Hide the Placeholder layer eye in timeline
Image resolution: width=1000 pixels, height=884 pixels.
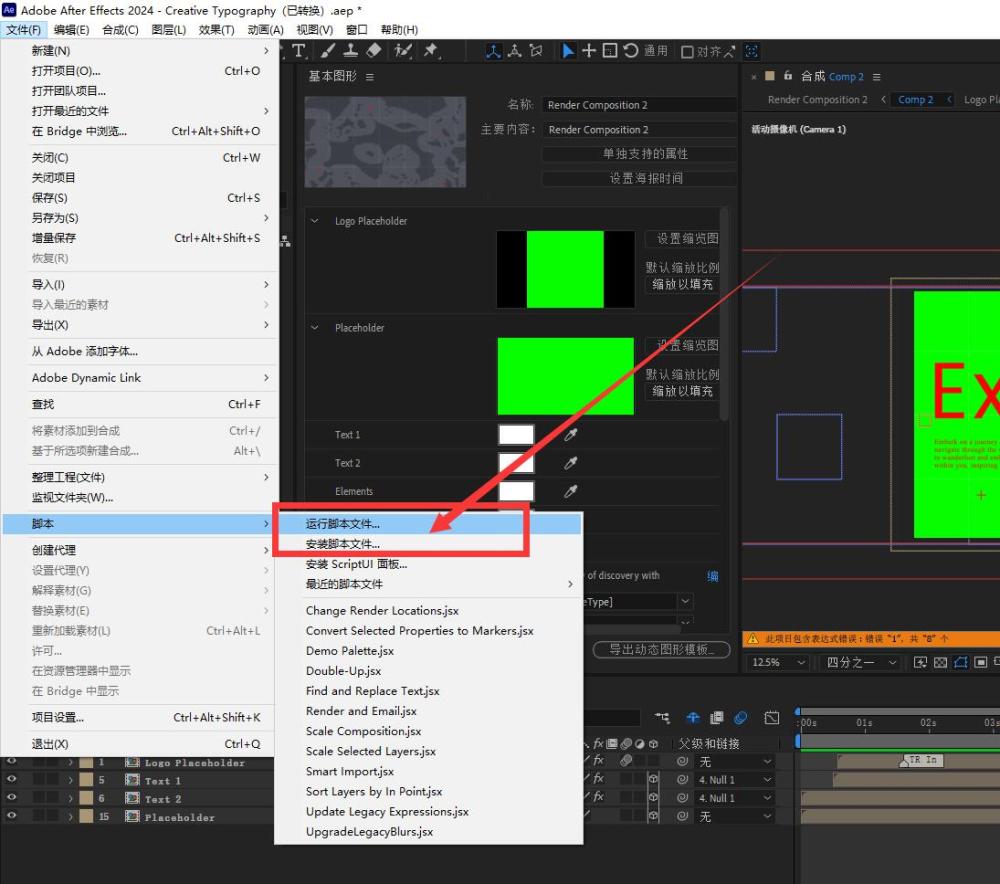click(11, 816)
